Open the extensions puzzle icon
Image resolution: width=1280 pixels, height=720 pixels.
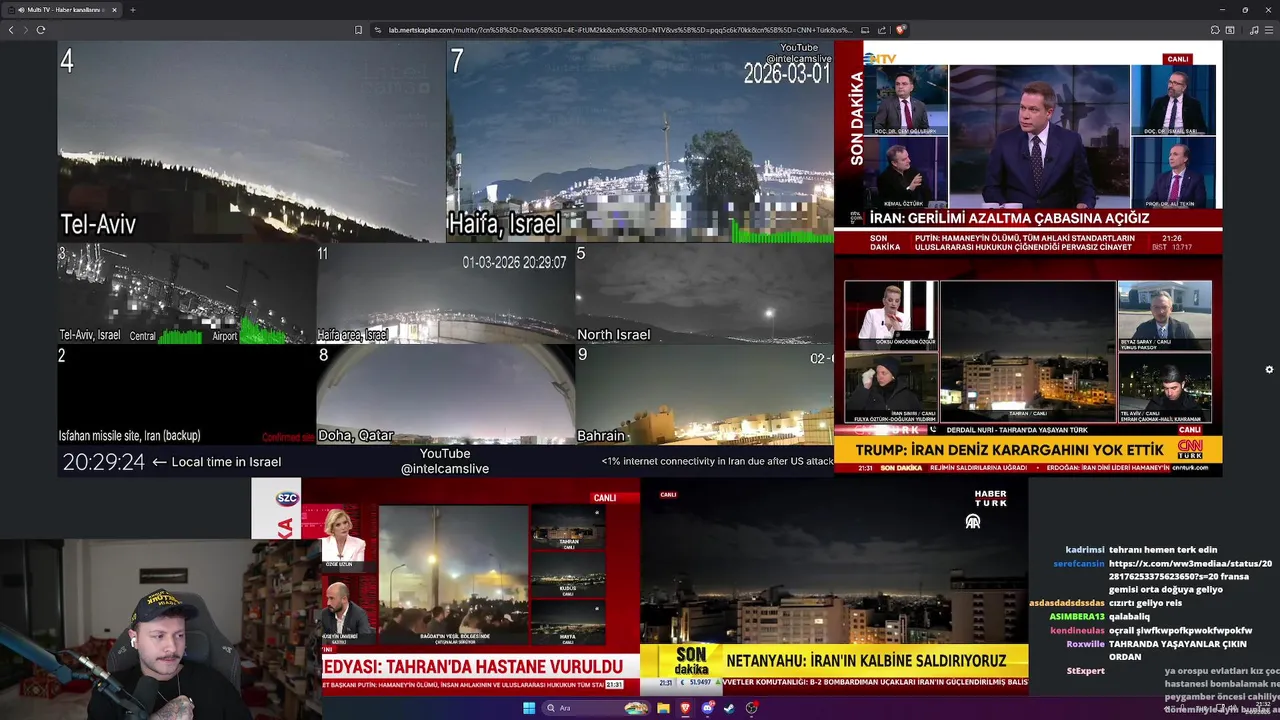(1215, 30)
